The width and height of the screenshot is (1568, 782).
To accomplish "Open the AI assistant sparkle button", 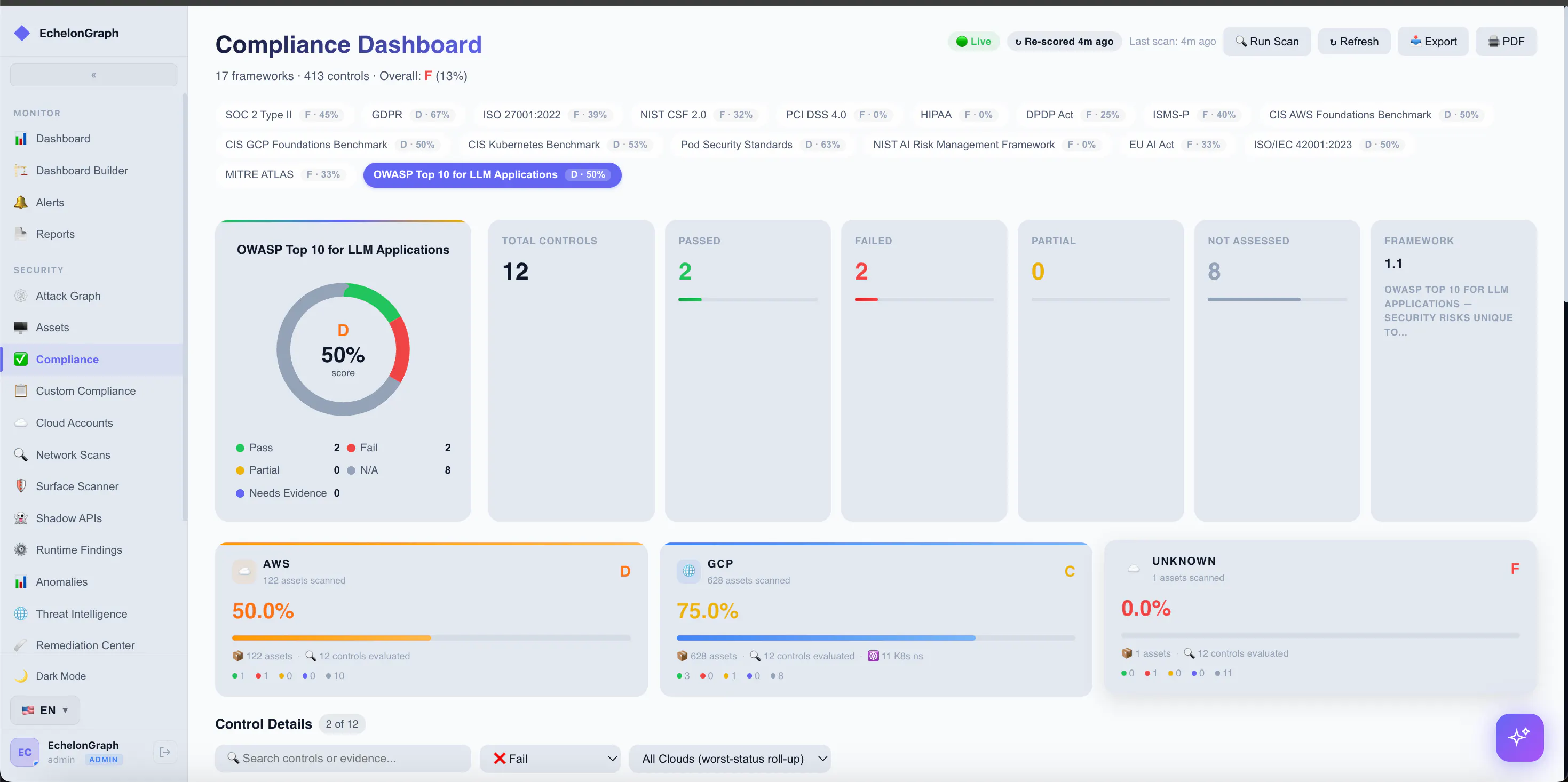I will [1519, 737].
